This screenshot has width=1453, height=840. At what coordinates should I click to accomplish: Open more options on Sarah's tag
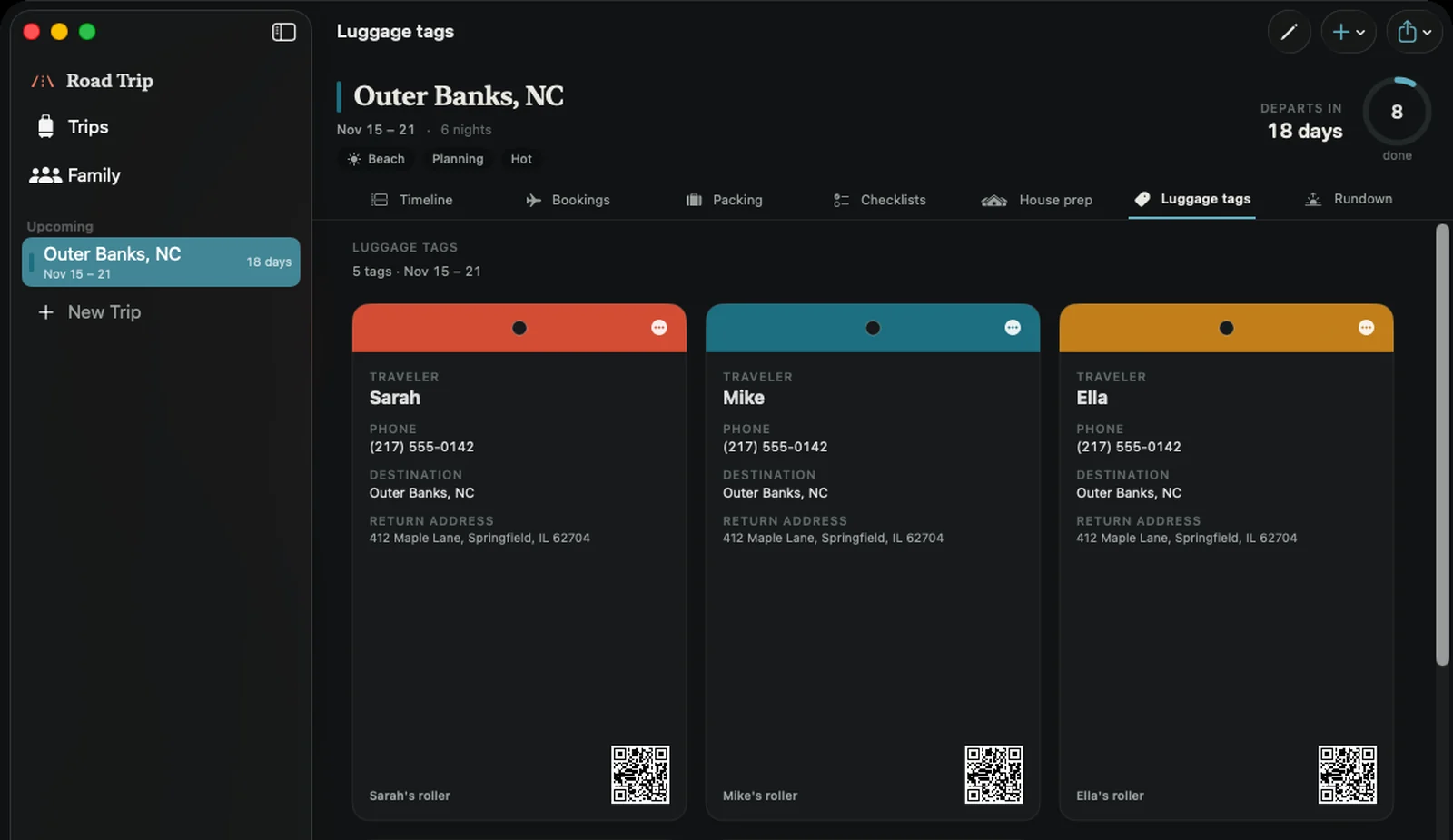(659, 328)
